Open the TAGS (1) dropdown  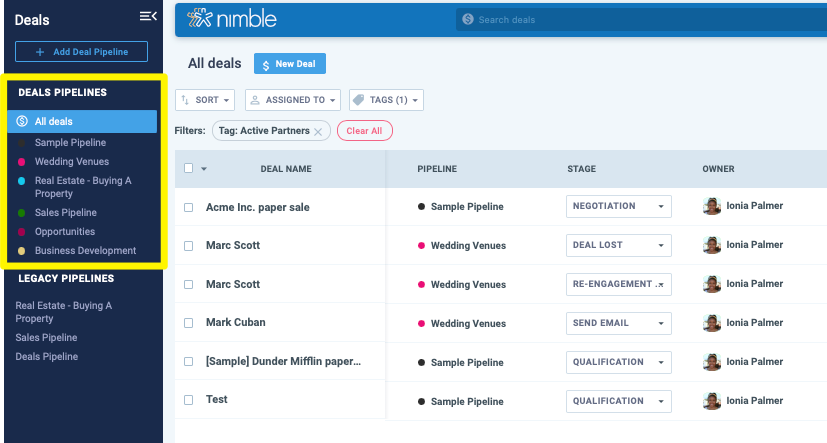pyautogui.click(x=386, y=100)
